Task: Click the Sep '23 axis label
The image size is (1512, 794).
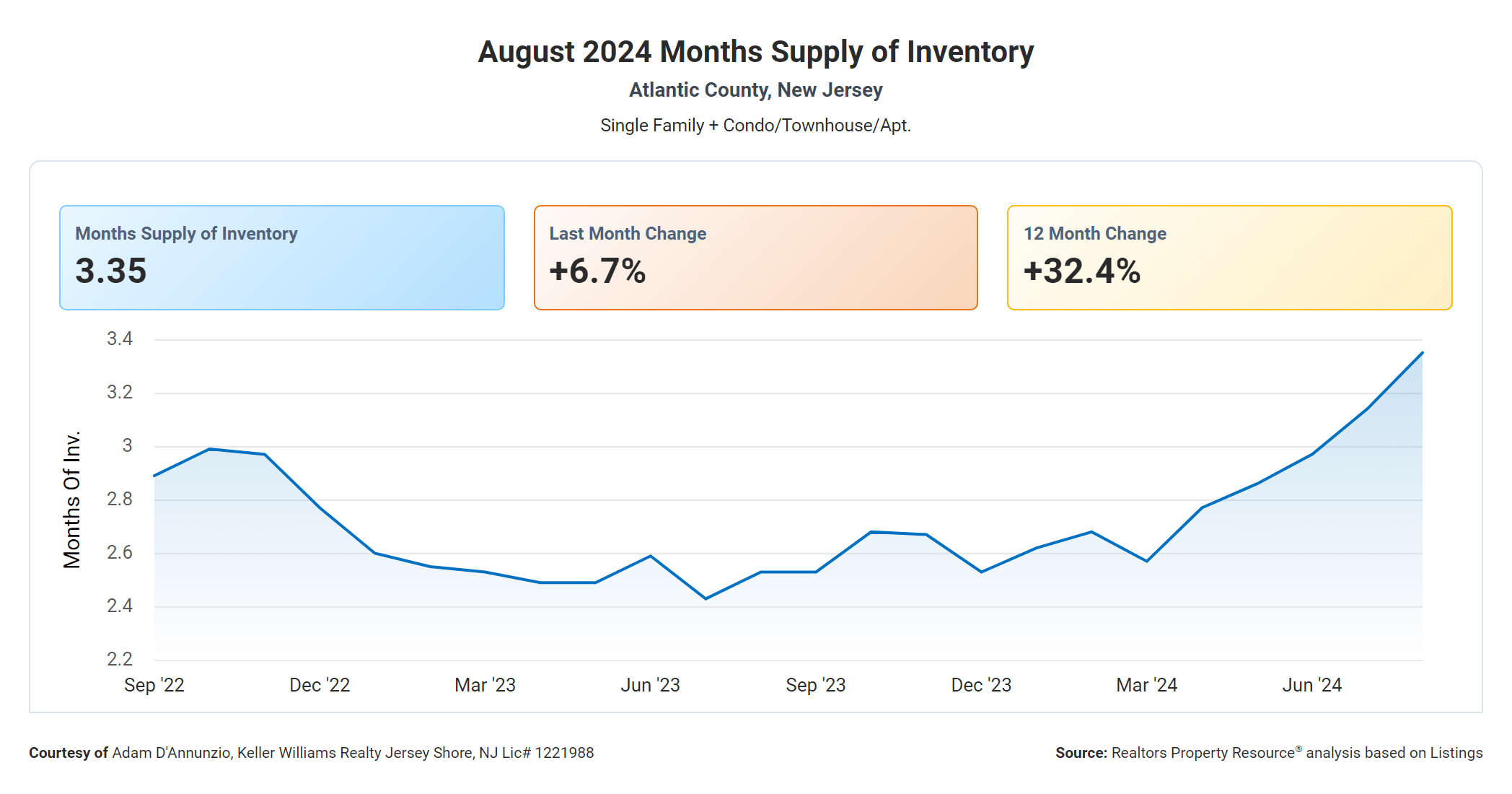Action: pyautogui.click(x=815, y=685)
